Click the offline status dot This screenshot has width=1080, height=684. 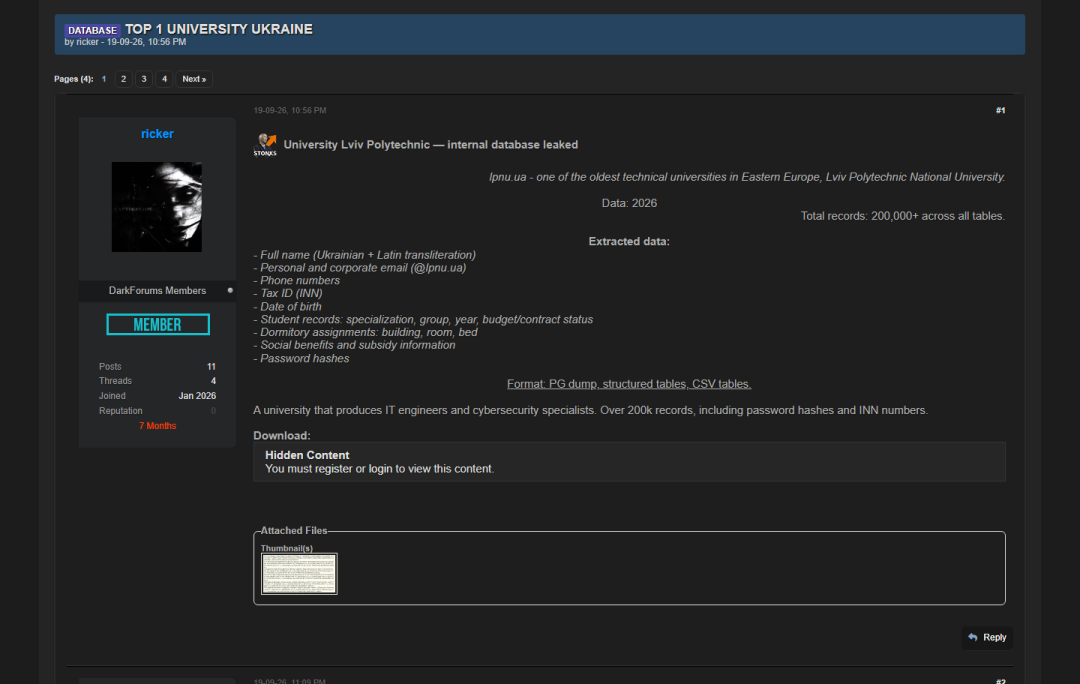coord(230,291)
